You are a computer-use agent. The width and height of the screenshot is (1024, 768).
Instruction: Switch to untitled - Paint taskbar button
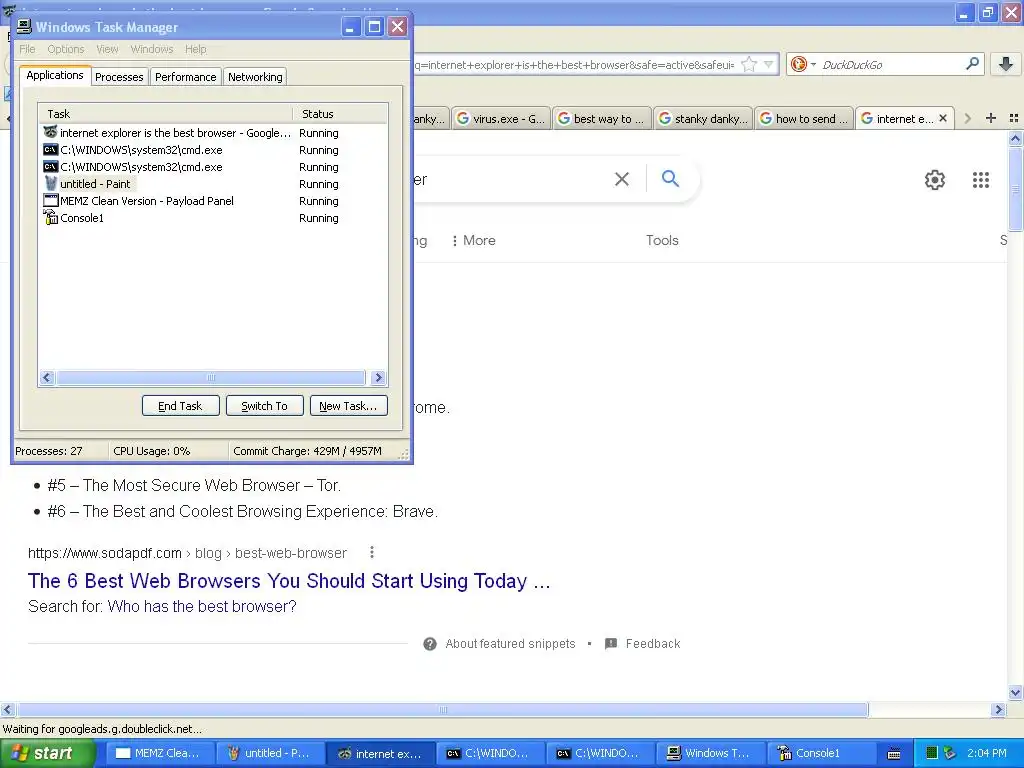point(270,753)
